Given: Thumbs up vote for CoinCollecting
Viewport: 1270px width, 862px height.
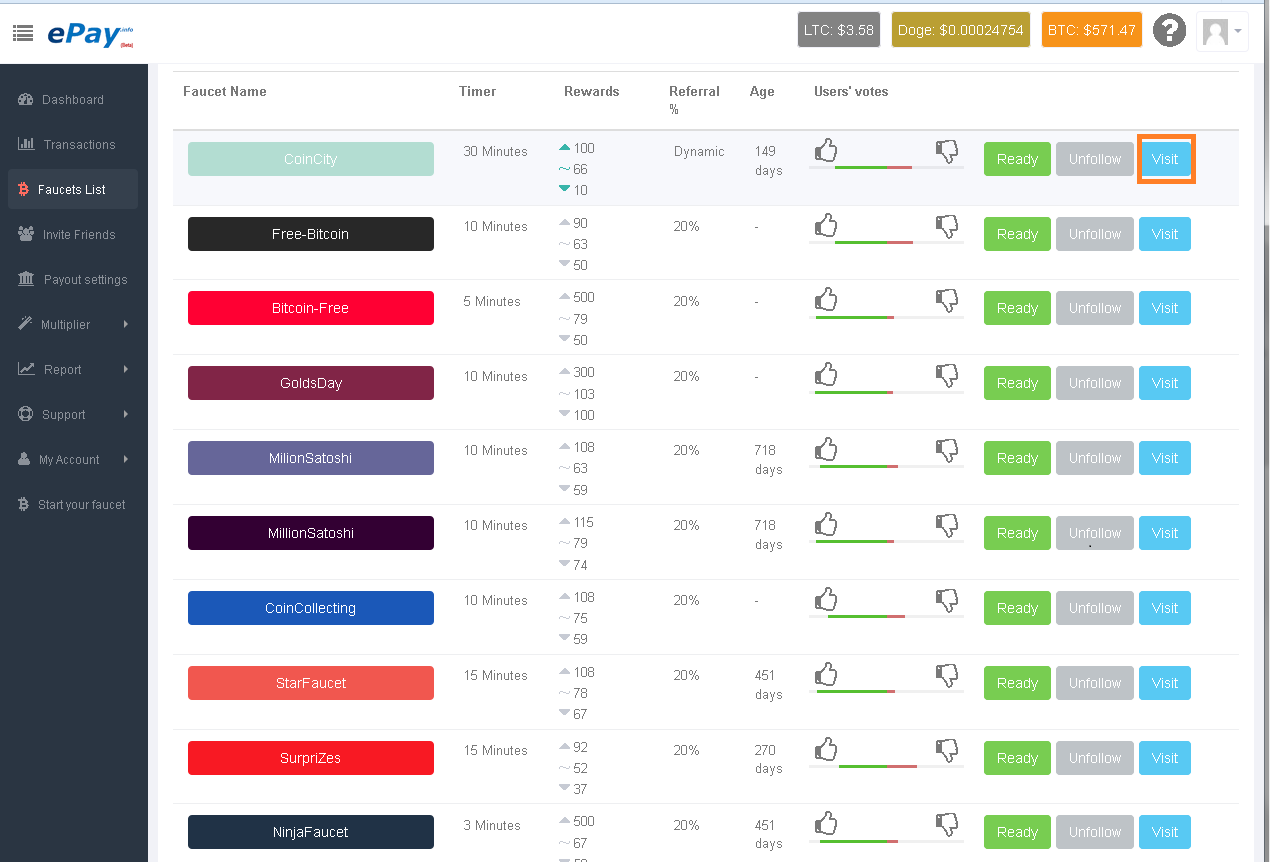Looking at the screenshot, I should (826, 600).
